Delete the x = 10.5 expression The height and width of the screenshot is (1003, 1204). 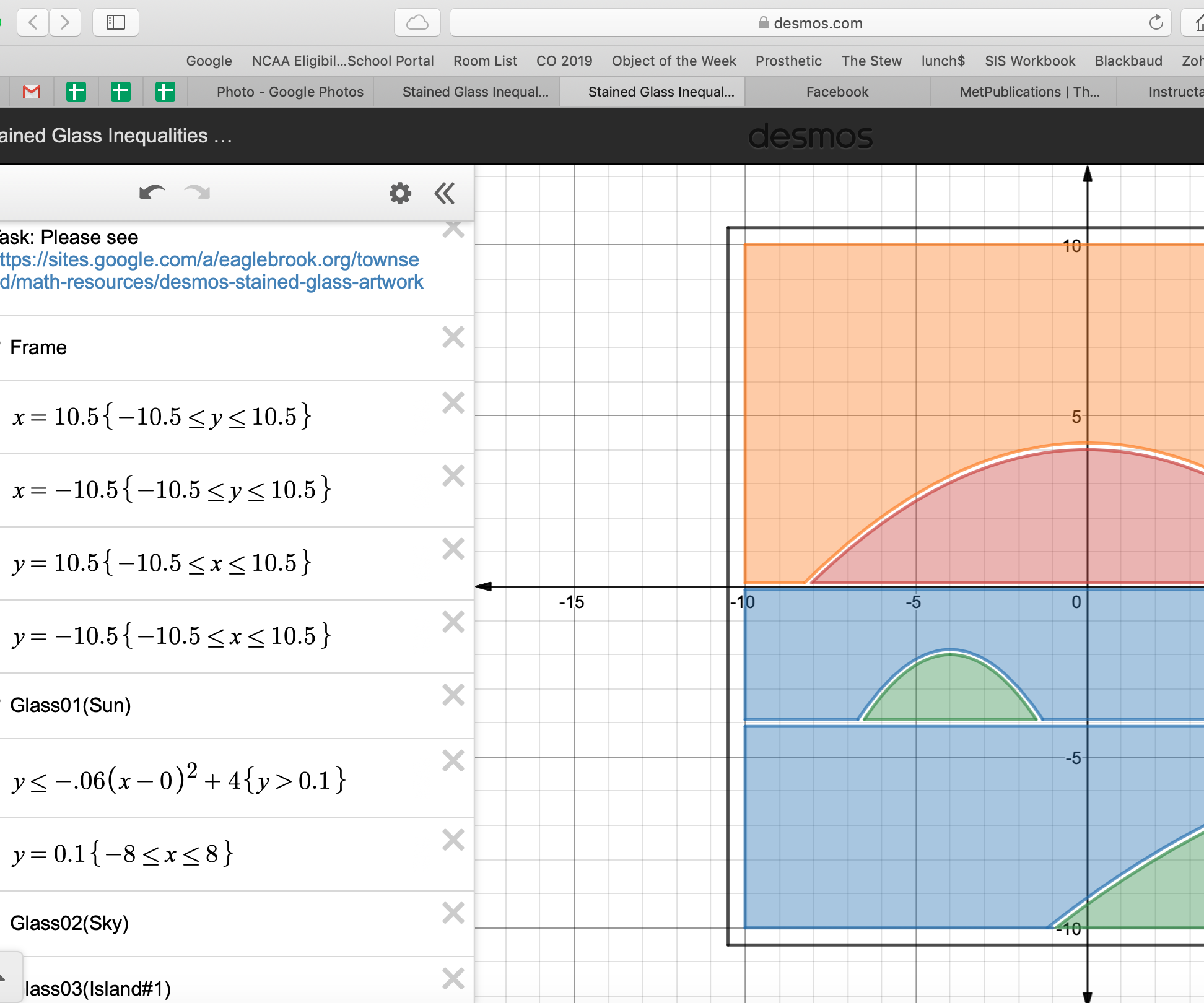tap(453, 403)
